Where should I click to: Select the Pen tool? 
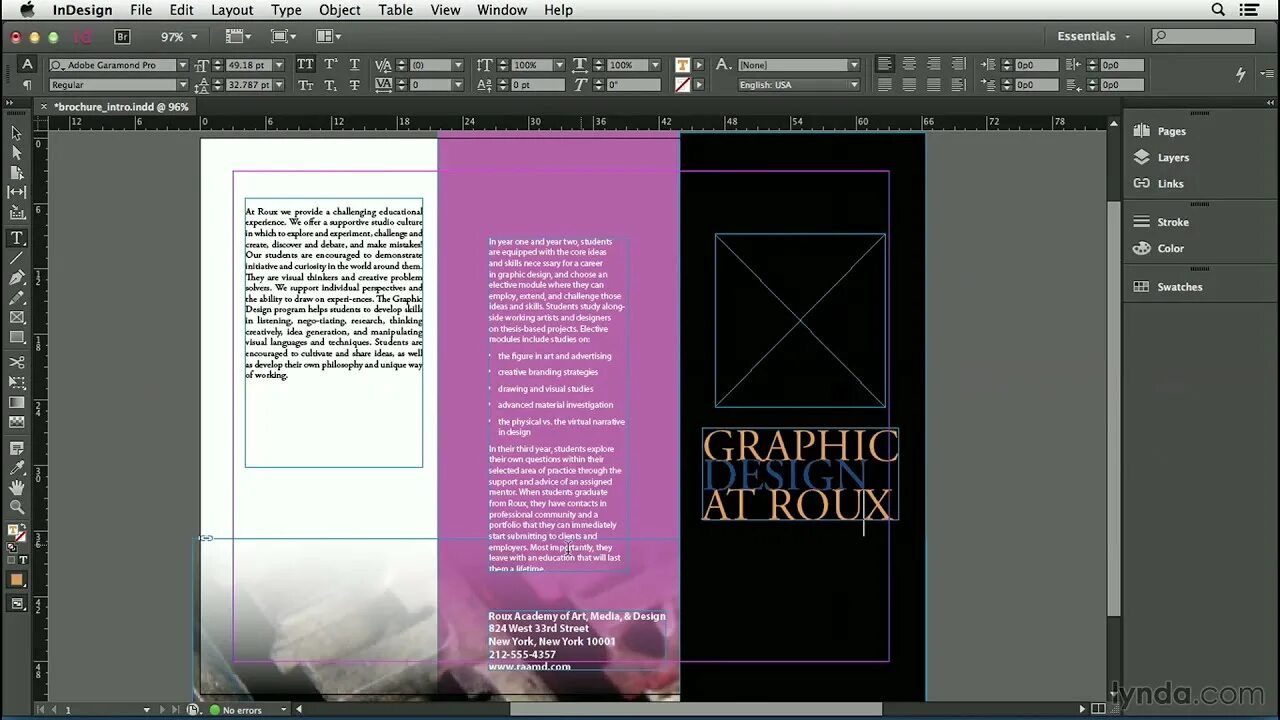click(x=17, y=278)
